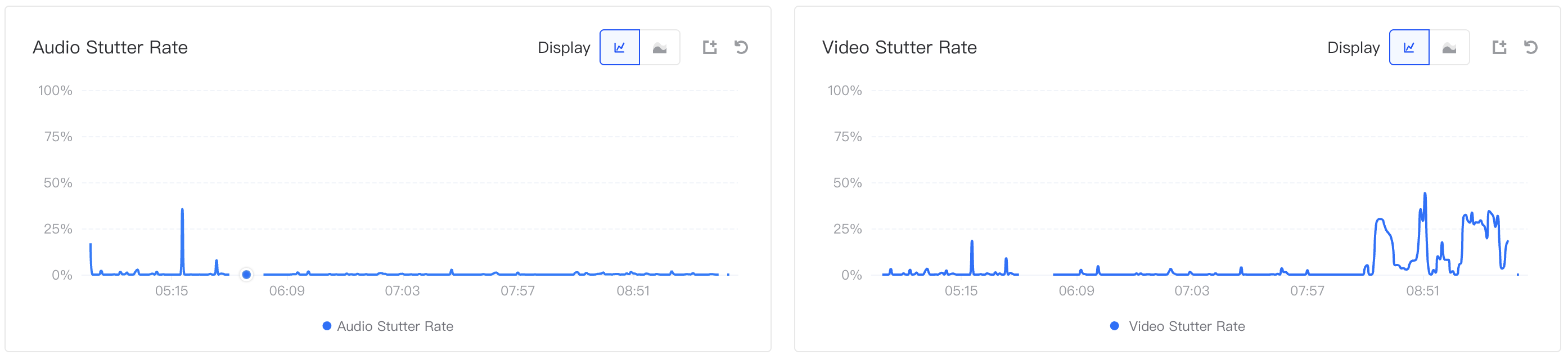Click the highlighted data point on audio chart
This screenshot has width=1568, height=359.
(x=246, y=275)
